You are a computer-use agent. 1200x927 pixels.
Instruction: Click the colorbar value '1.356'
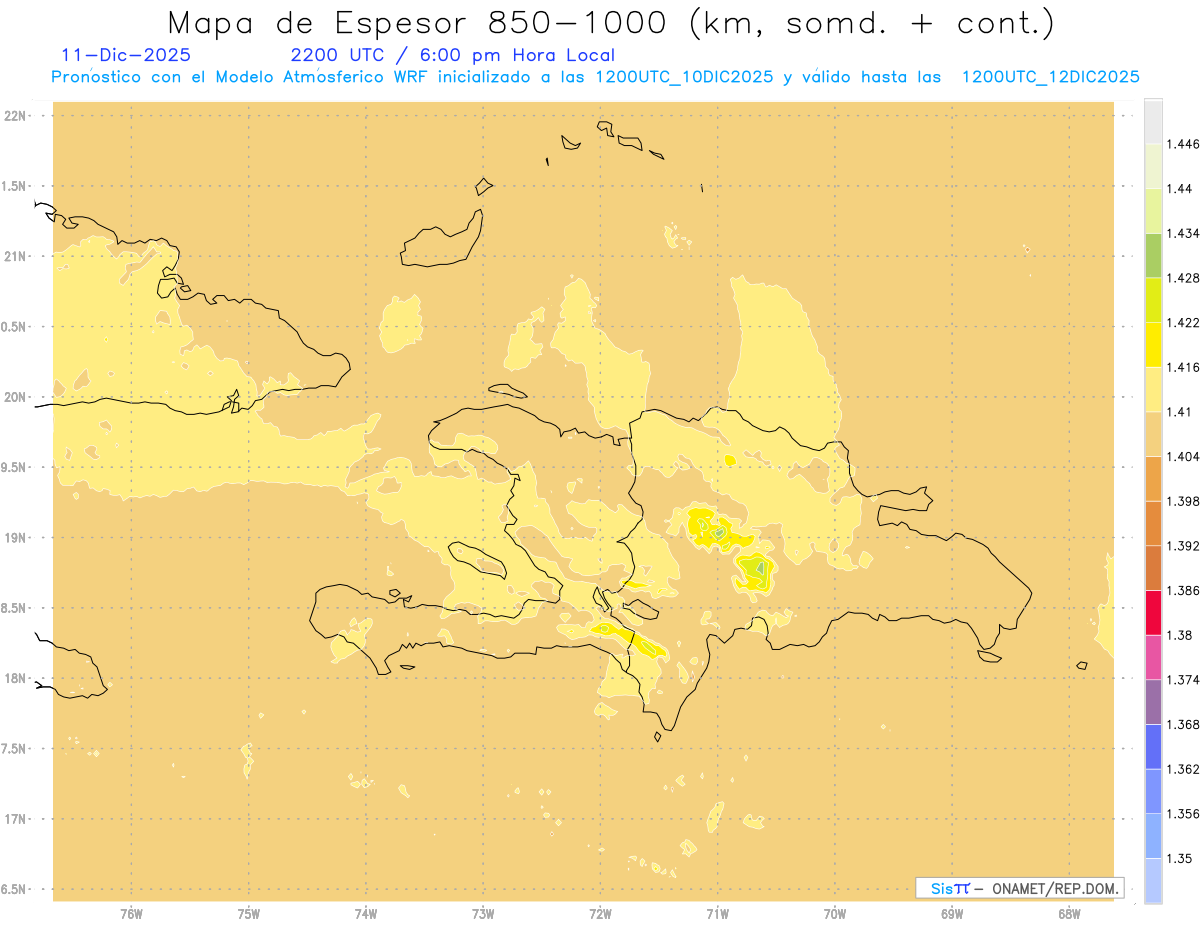click(1182, 813)
